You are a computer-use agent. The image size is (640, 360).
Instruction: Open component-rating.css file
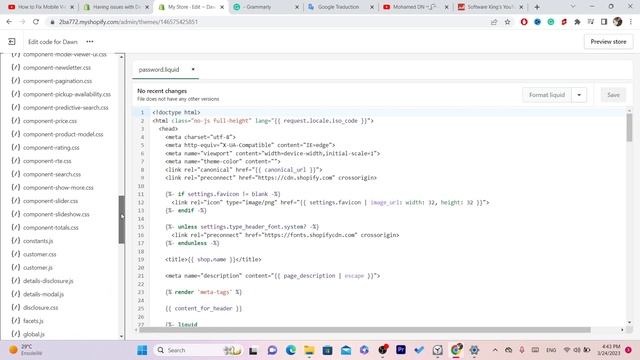[51, 148]
